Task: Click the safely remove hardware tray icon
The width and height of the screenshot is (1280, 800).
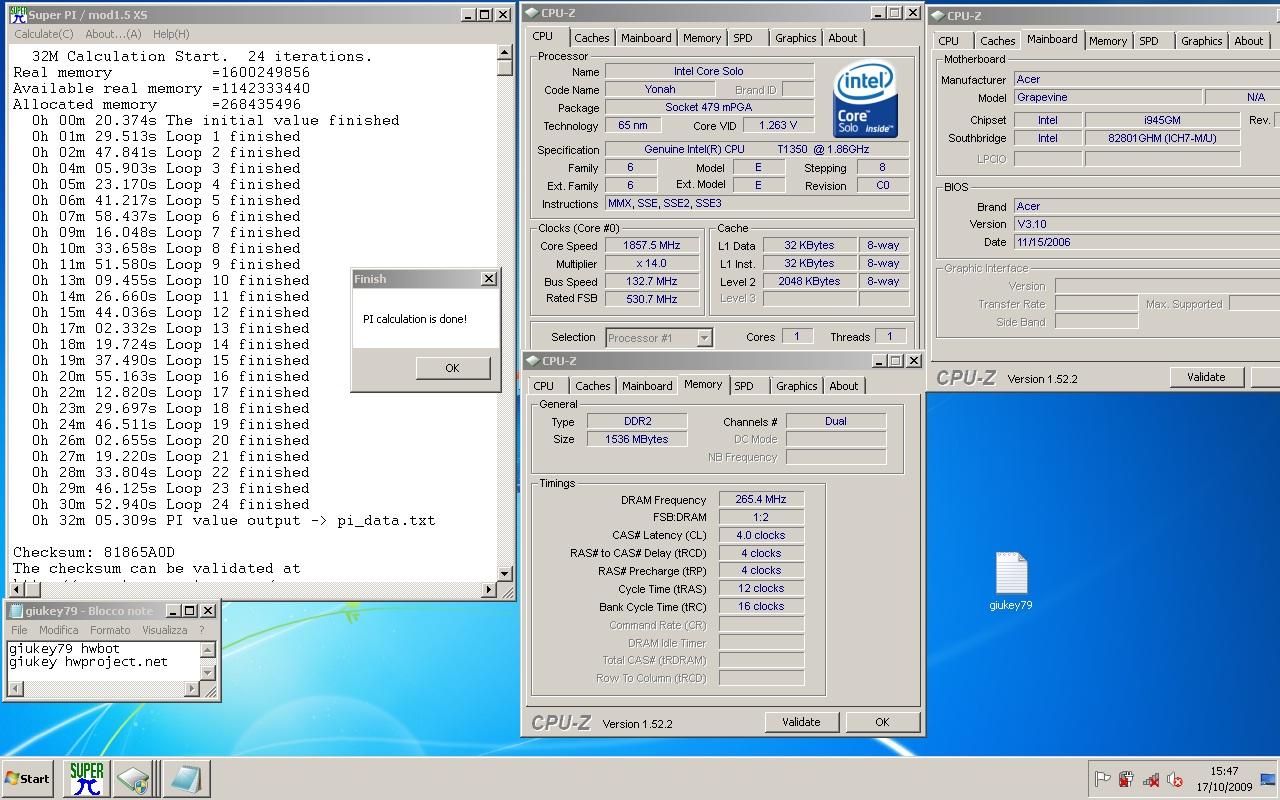Action: [x=1126, y=780]
